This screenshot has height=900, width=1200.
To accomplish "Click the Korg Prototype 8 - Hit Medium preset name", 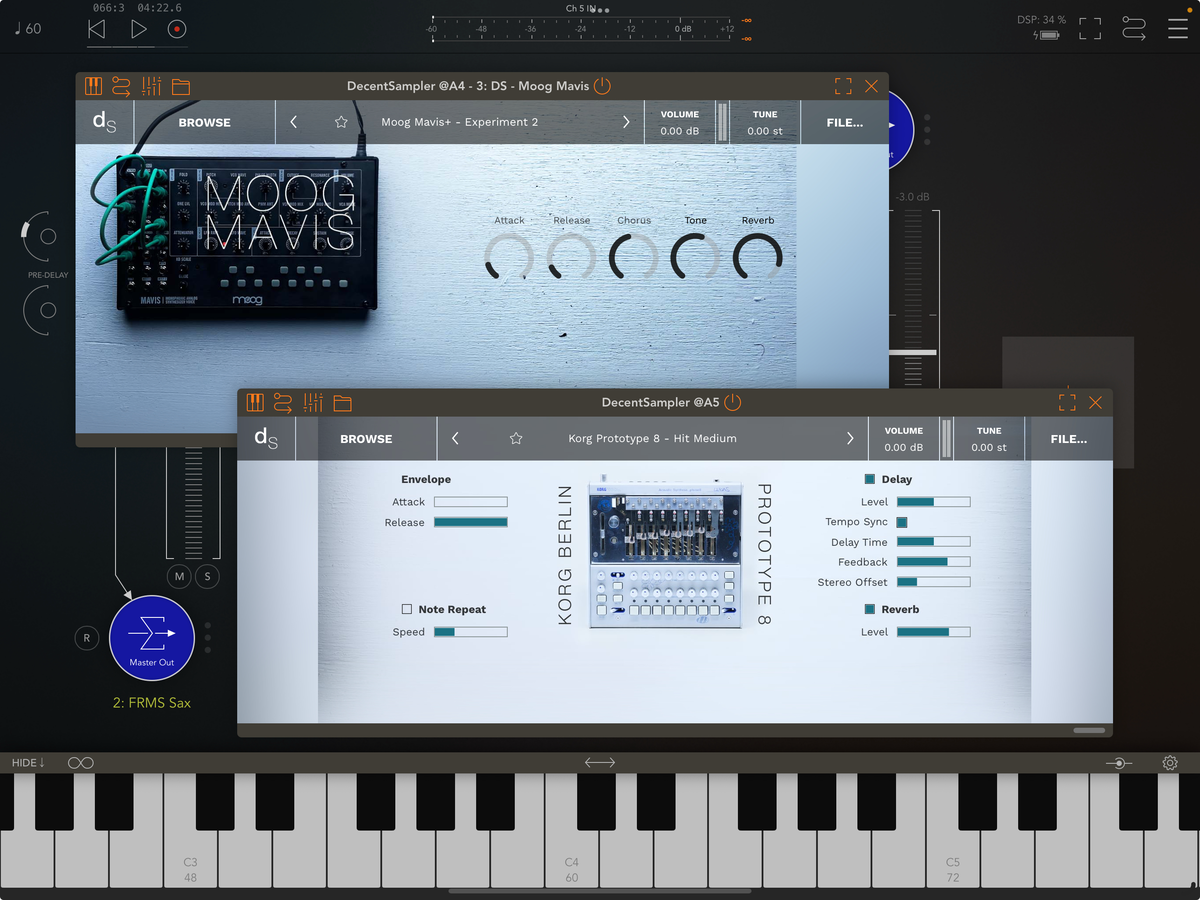I will (x=652, y=438).
